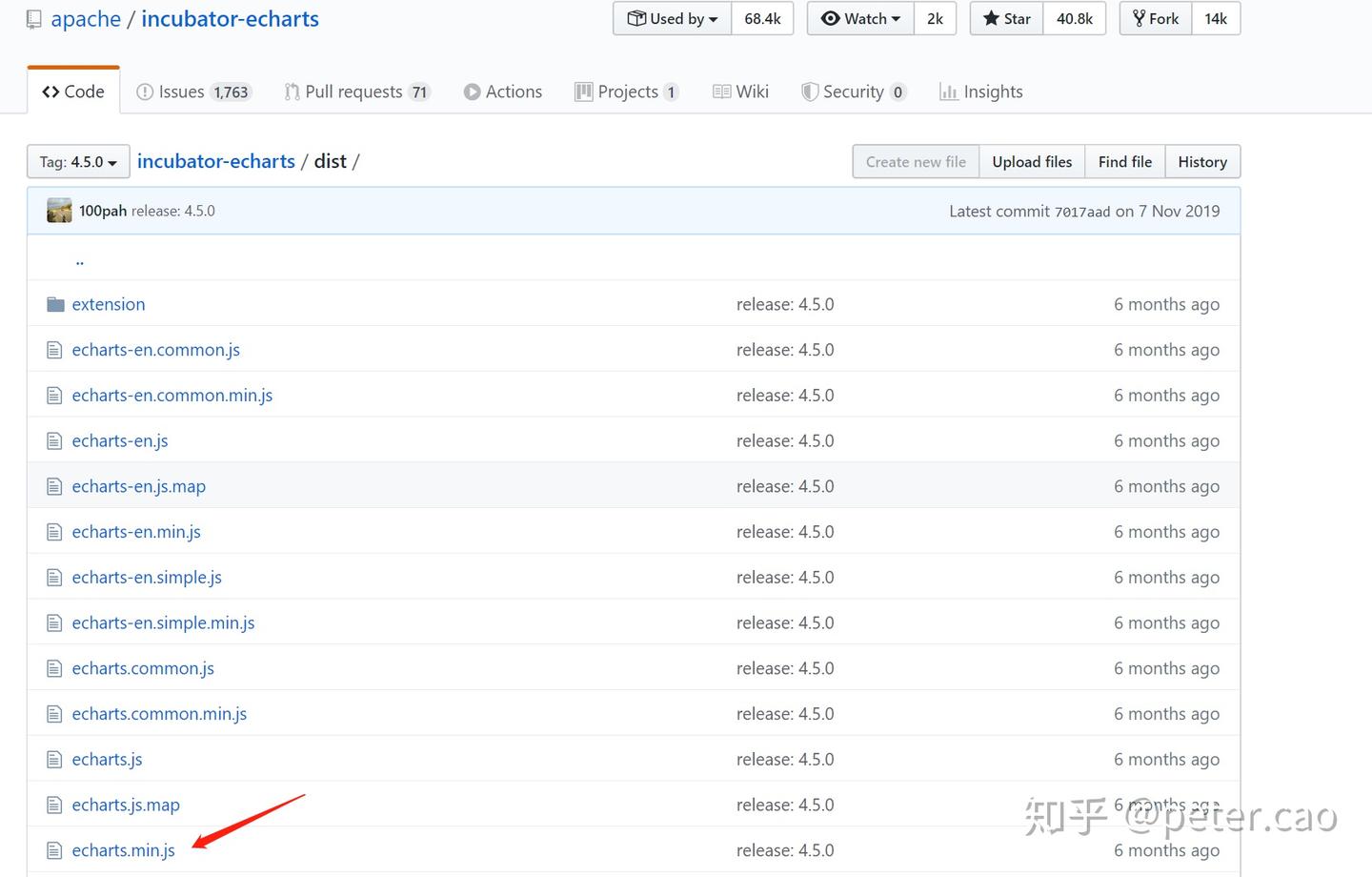Open the Wiki tab

[x=741, y=92]
